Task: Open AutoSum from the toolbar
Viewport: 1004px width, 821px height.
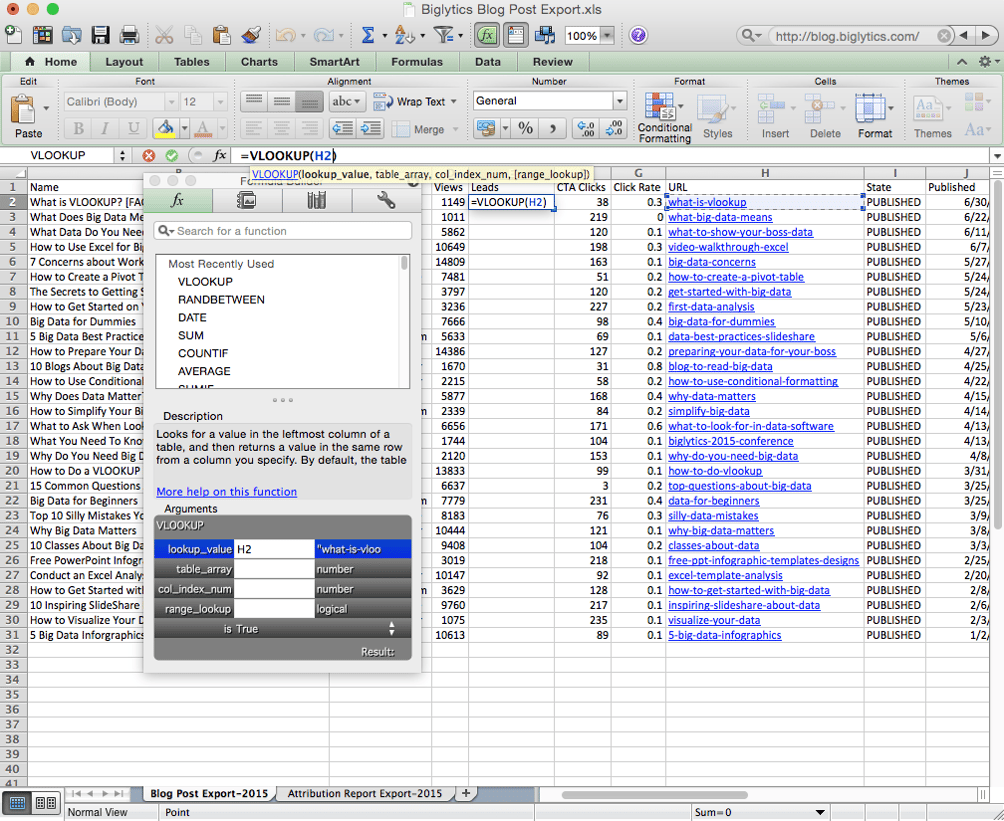Action: pyautogui.click(x=368, y=33)
